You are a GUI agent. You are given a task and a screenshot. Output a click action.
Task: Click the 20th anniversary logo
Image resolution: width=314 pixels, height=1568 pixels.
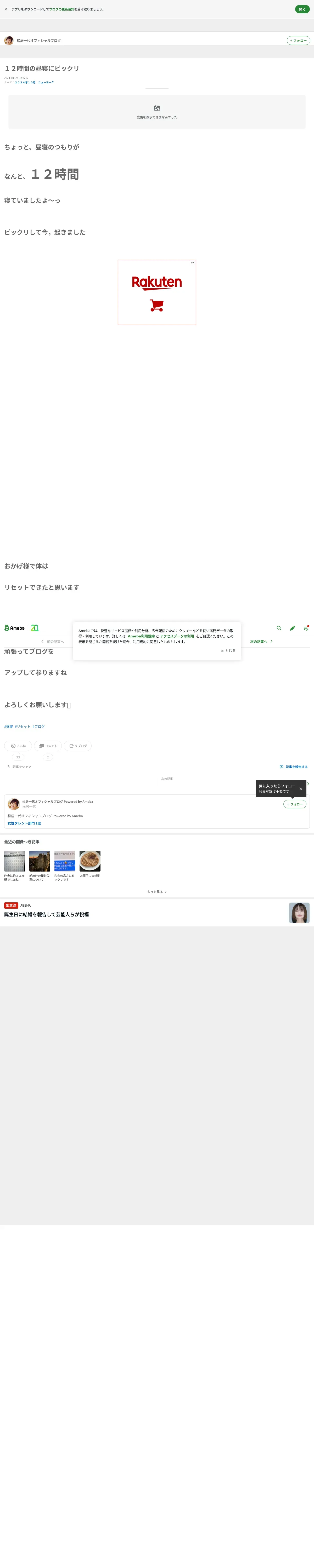[x=35, y=627]
